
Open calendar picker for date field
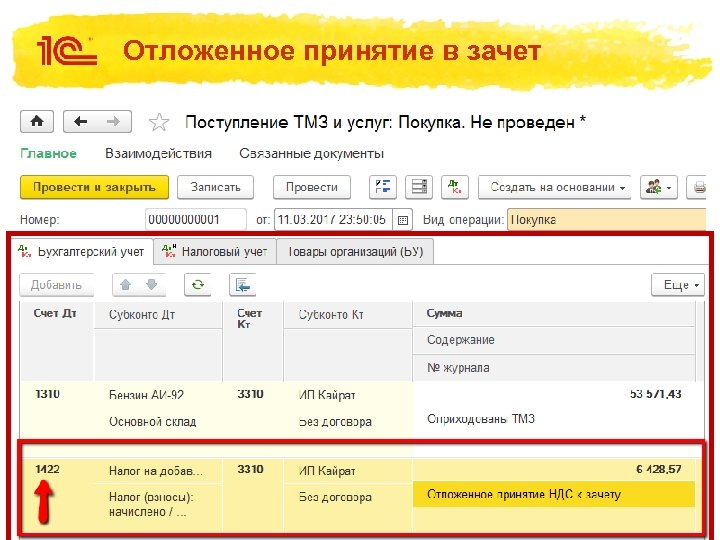[403, 220]
